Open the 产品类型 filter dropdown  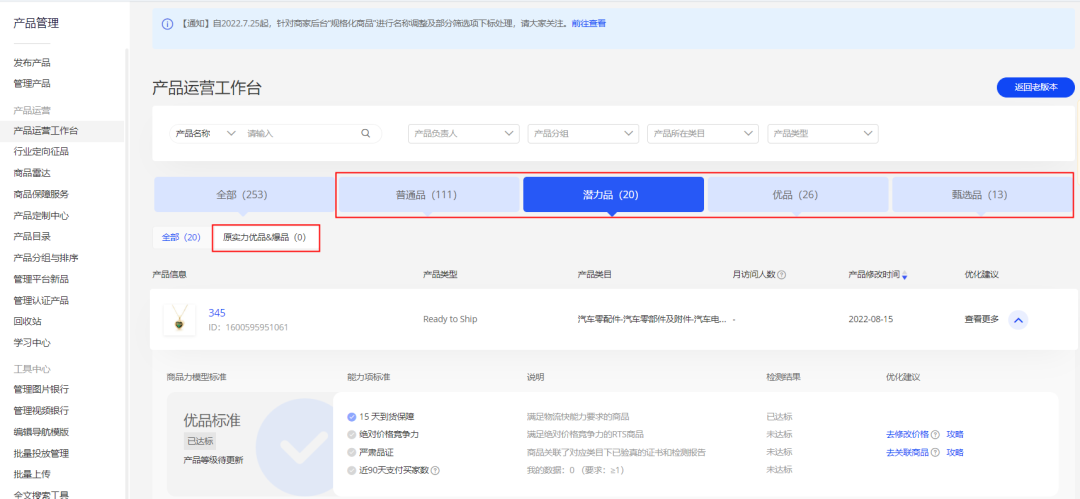pyautogui.click(x=823, y=134)
